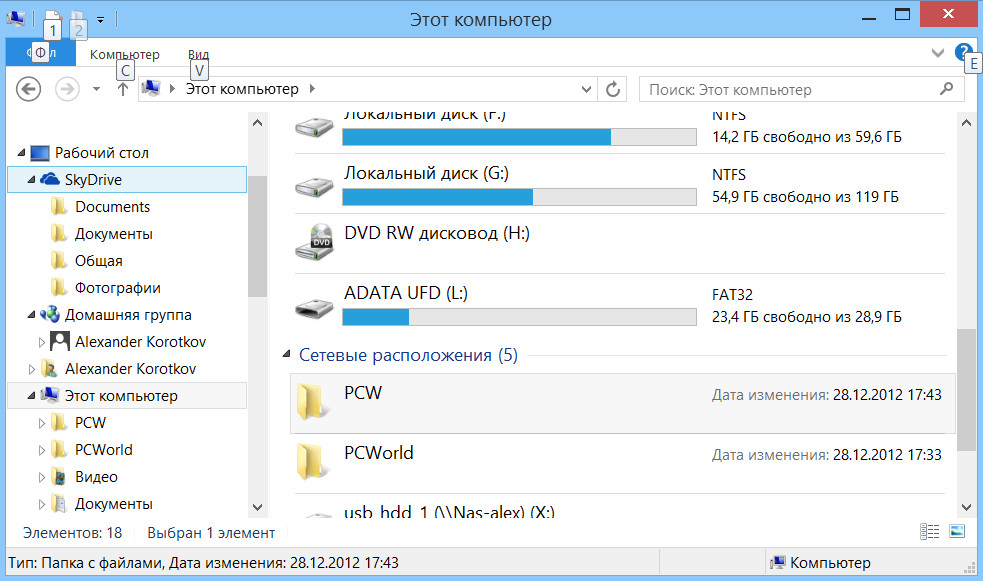Switch to large thumbnails view icon
The width and height of the screenshot is (983, 581).
click(956, 532)
